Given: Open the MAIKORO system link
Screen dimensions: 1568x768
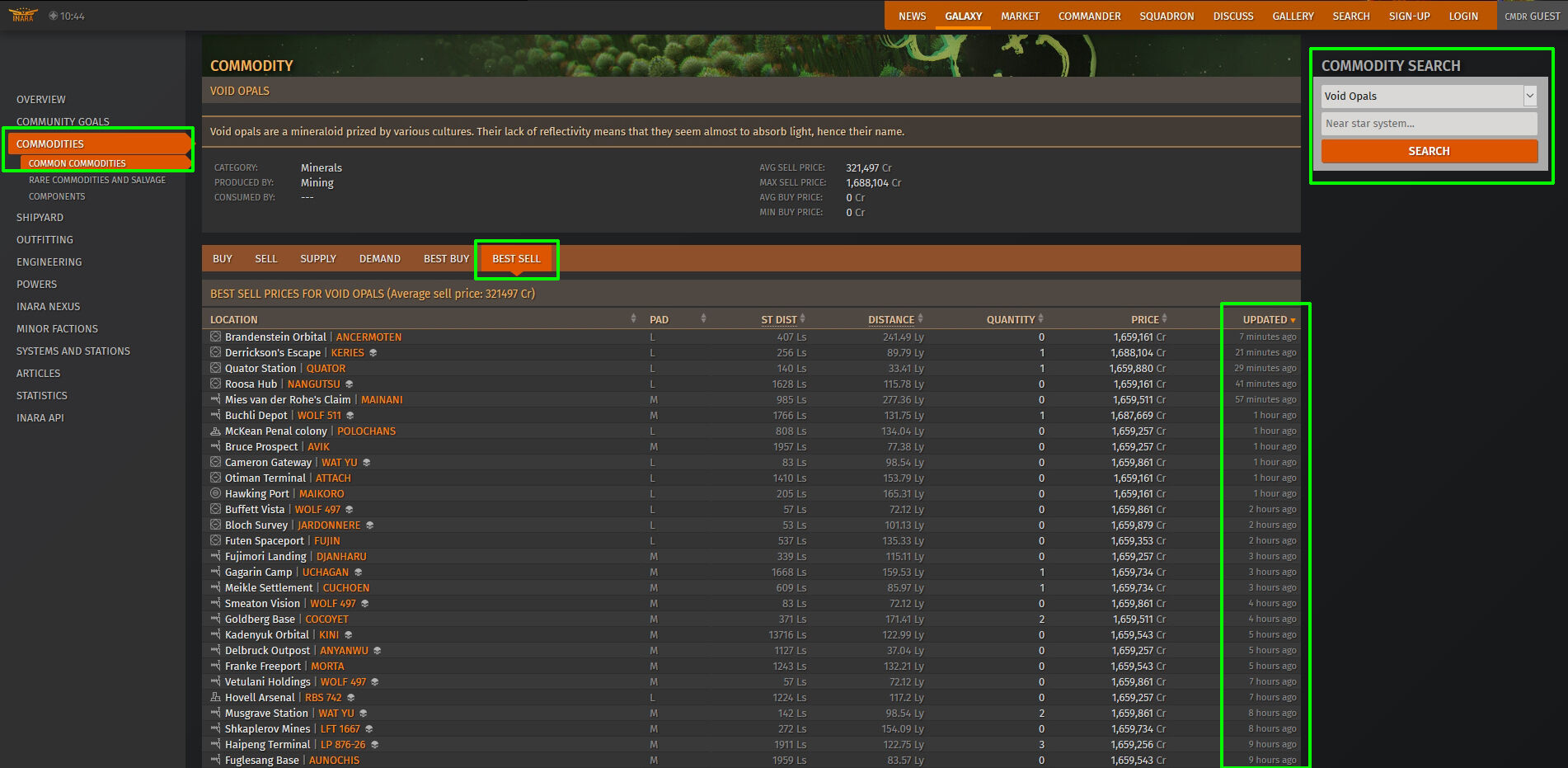Looking at the screenshot, I should click(322, 493).
